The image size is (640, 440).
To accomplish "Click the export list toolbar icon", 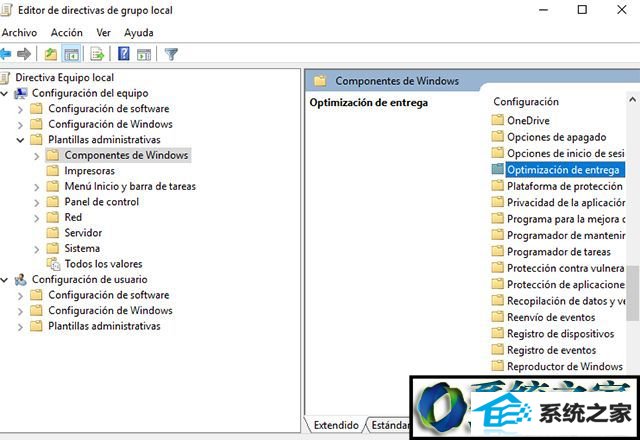I will coord(97,53).
